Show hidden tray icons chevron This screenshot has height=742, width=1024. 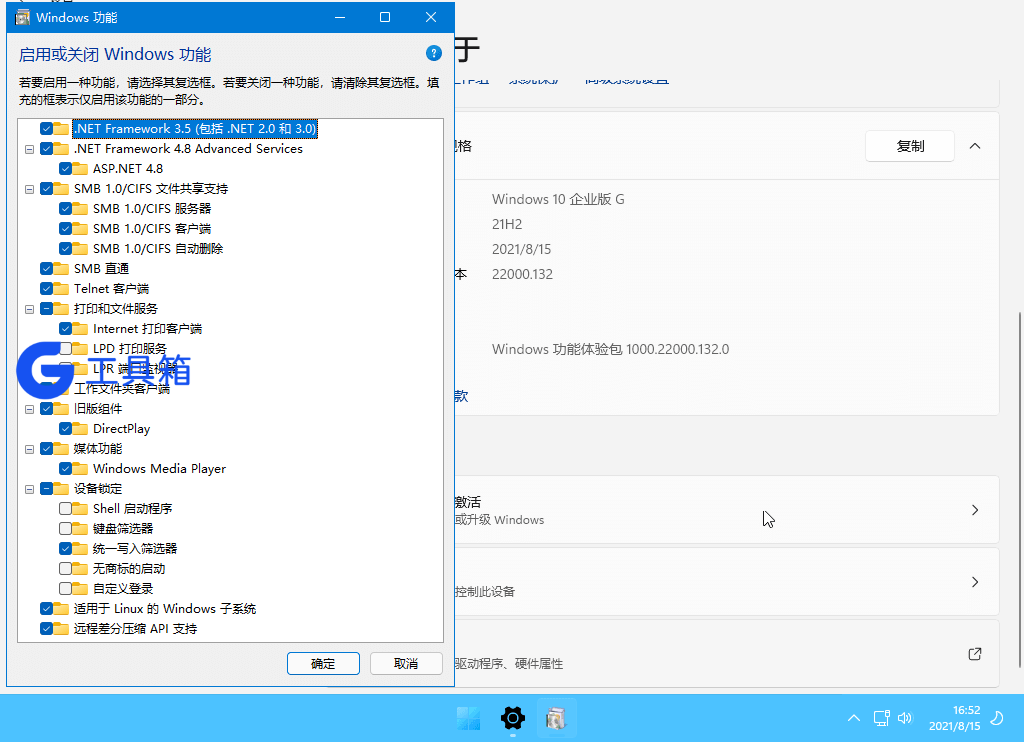[854, 718]
